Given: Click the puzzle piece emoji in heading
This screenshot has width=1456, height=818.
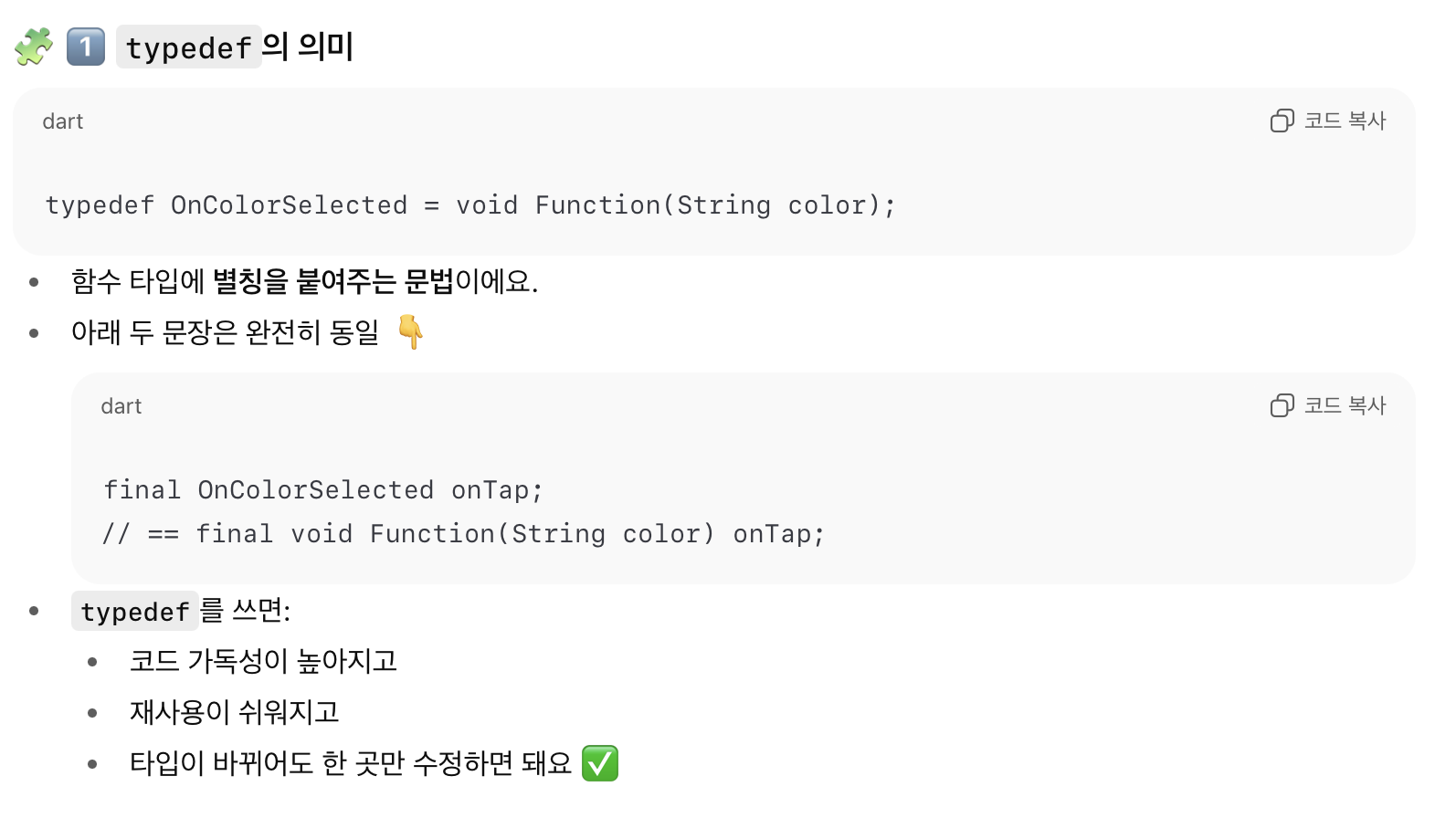Looking at the screenshot, I should [34, 47].
